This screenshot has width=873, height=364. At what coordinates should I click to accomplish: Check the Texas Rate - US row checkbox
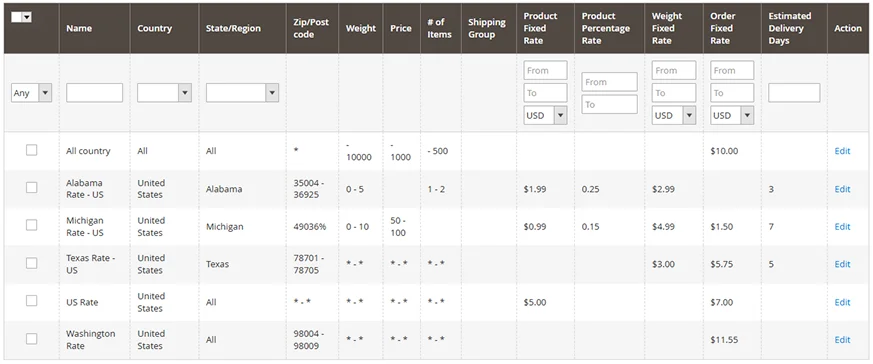(x=32, y=263)
